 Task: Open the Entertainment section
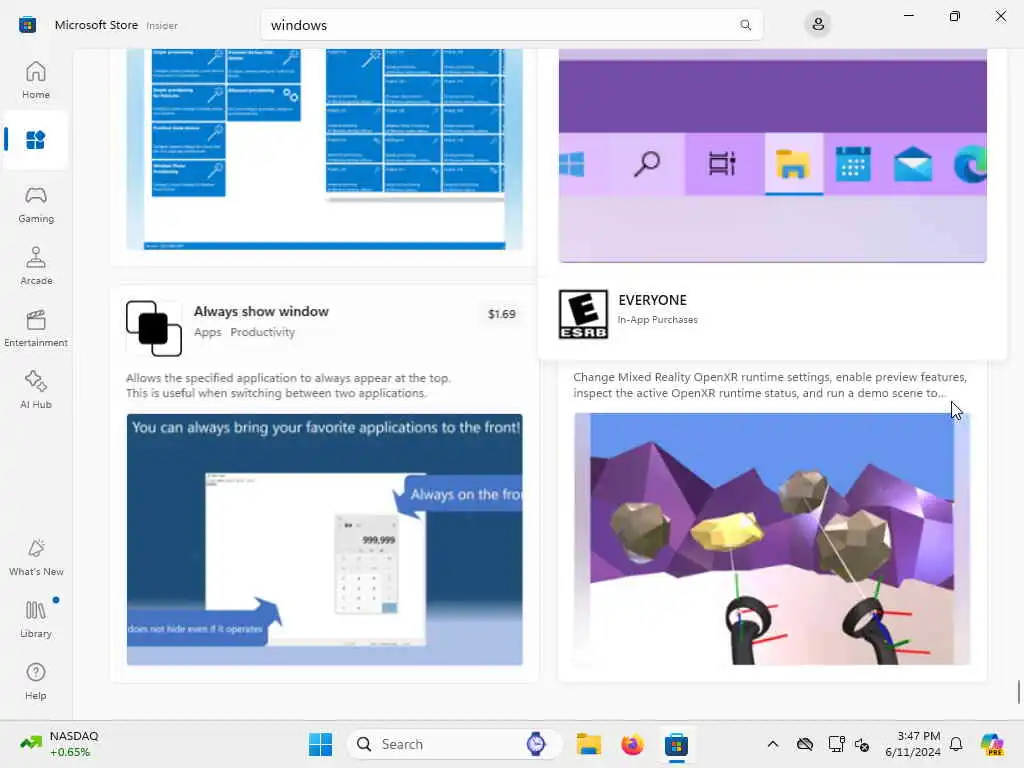[x=35, y=328]
